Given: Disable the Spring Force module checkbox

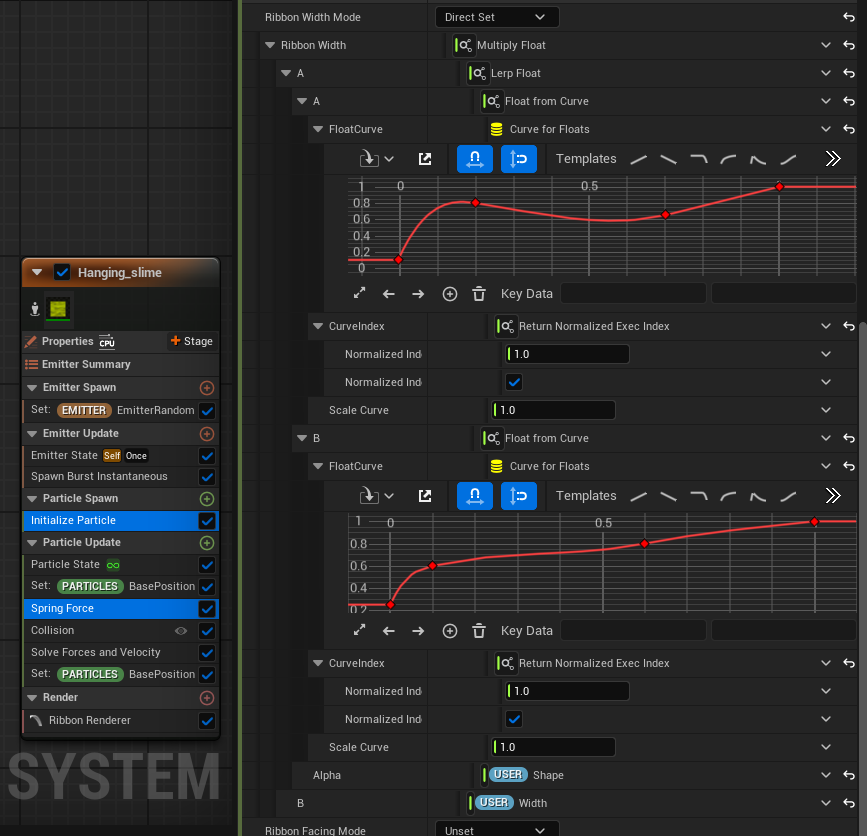Looking at the screenshot, I should (x=207, y=609).
